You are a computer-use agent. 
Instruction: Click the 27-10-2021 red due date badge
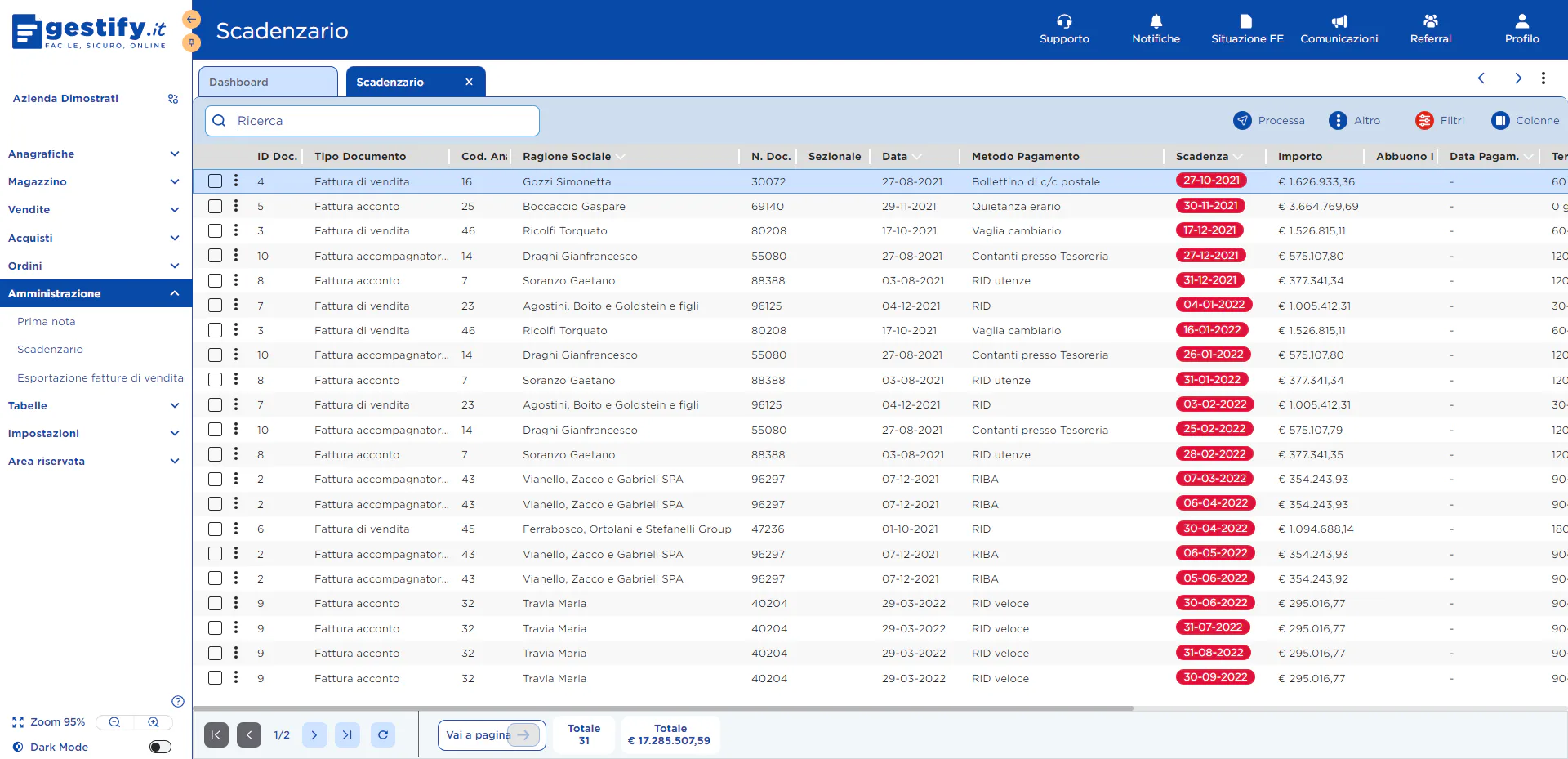click(x=1211, y=181)
